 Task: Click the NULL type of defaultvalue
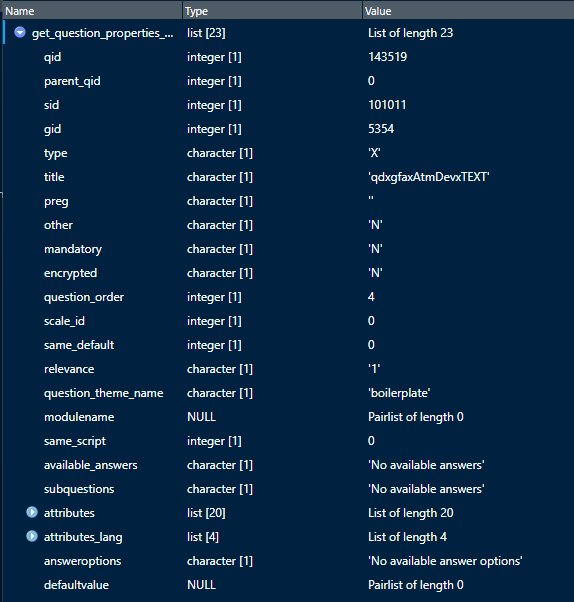[202, 585]
